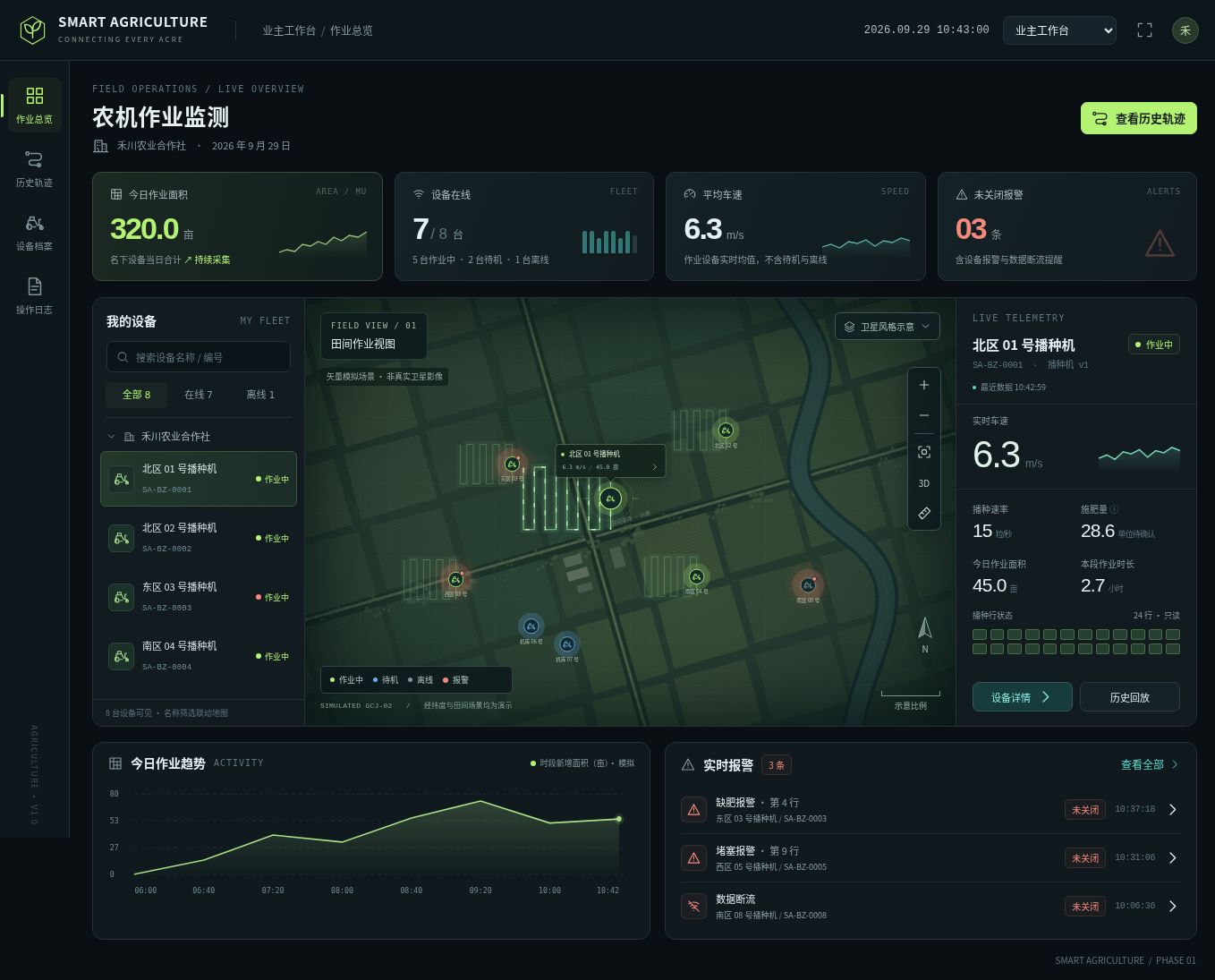Click the 机库 06 号 map marker

tap(531, 626)
